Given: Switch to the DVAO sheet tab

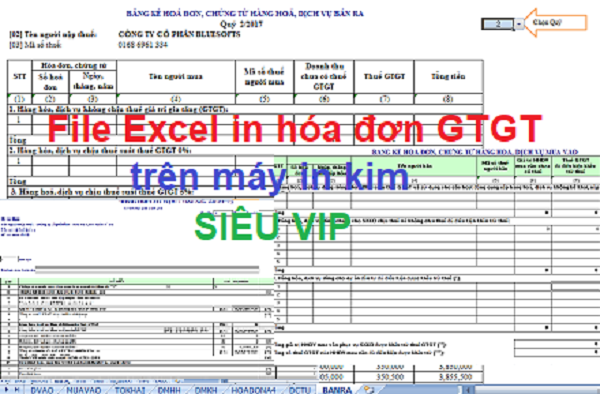Looking at the screenshot, I should click(42, 390).
